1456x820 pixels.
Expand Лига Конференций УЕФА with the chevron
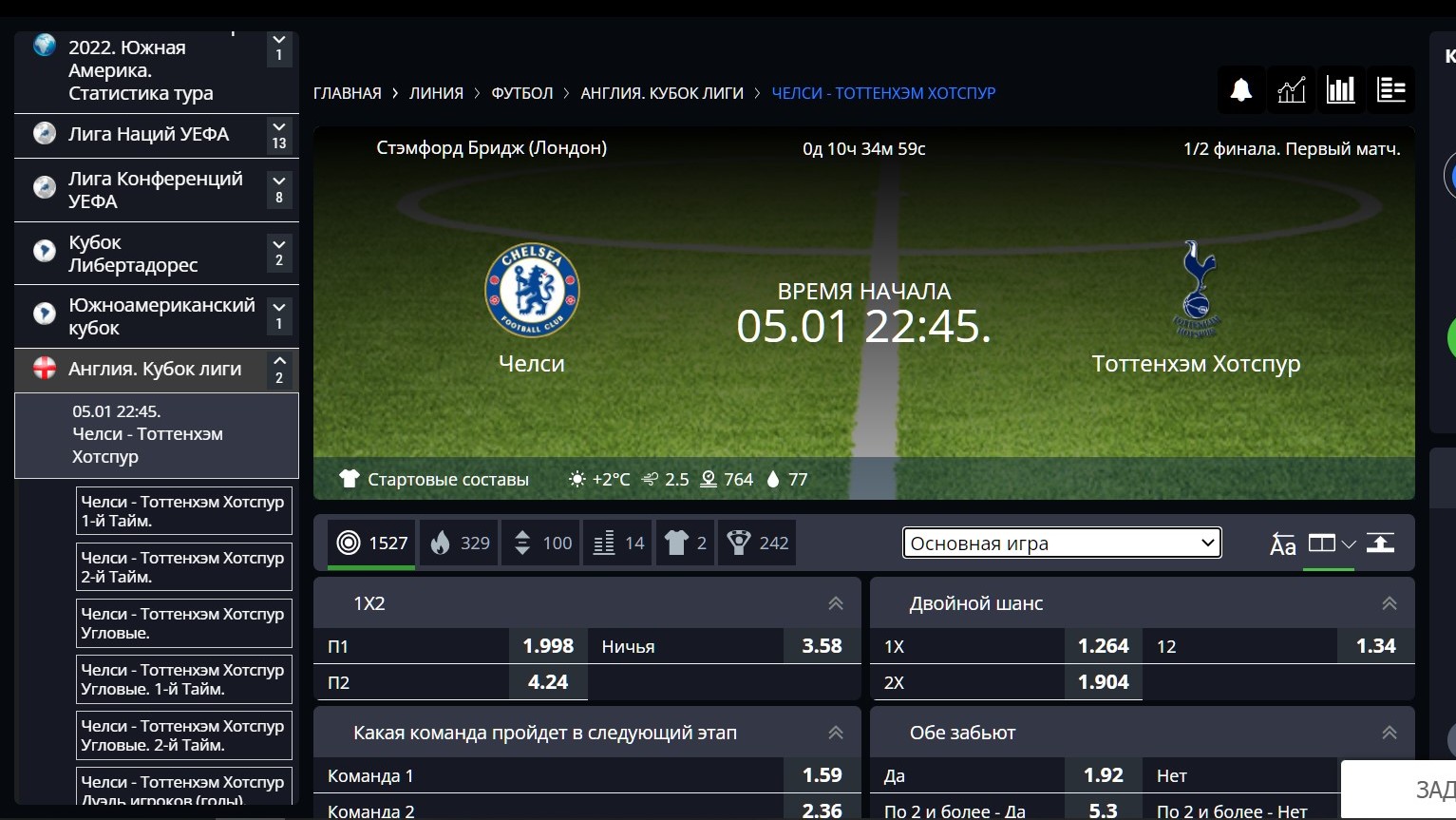(279, 189)
